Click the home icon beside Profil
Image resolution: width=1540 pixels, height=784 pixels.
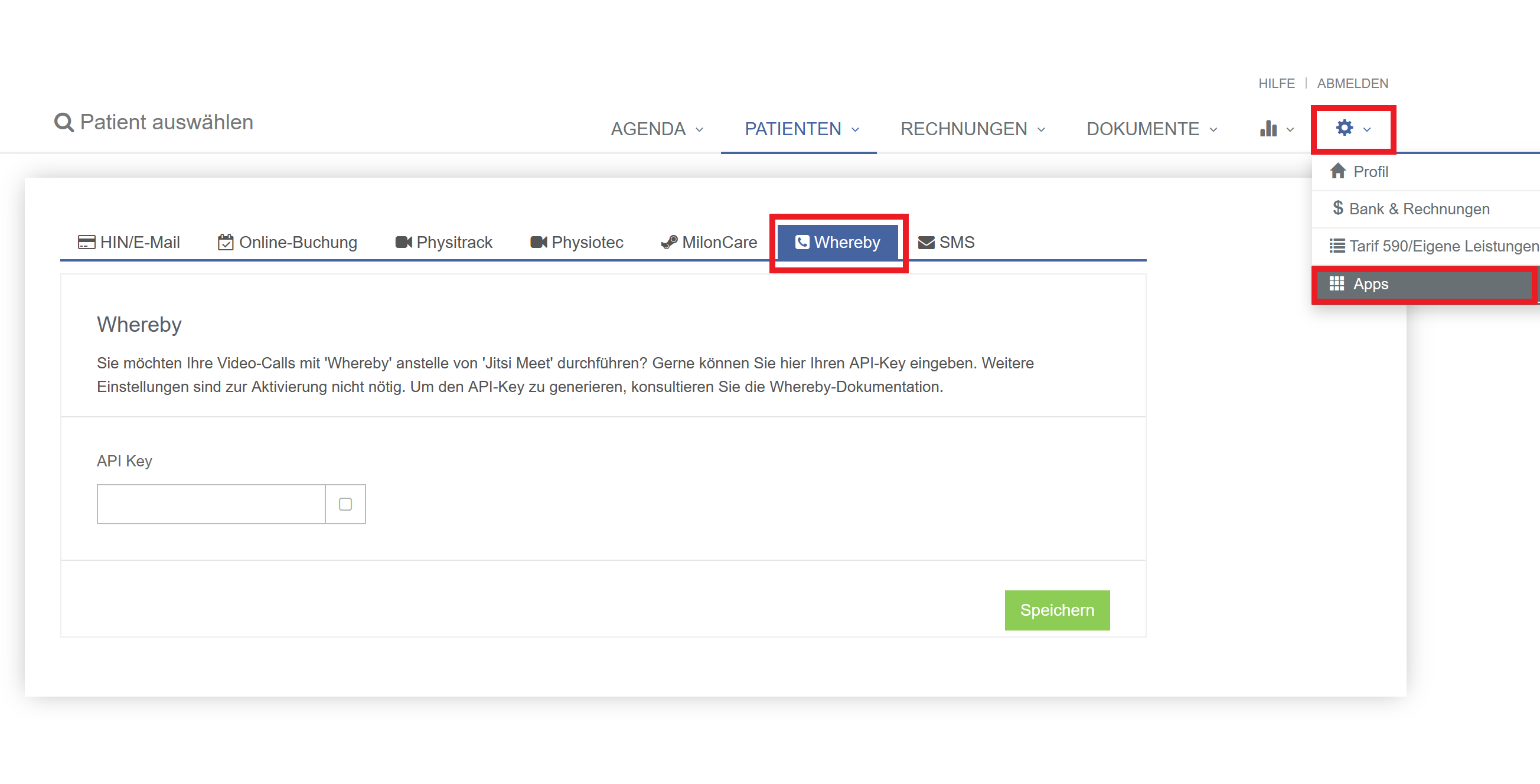[1337, 171]
